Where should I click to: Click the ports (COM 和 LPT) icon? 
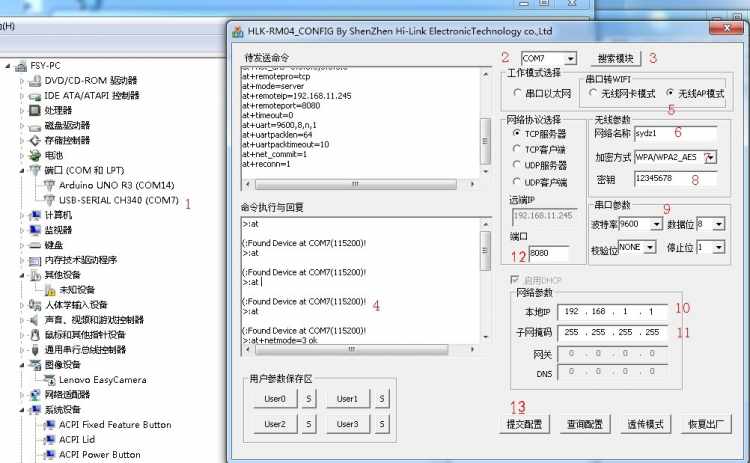(35, 170)
